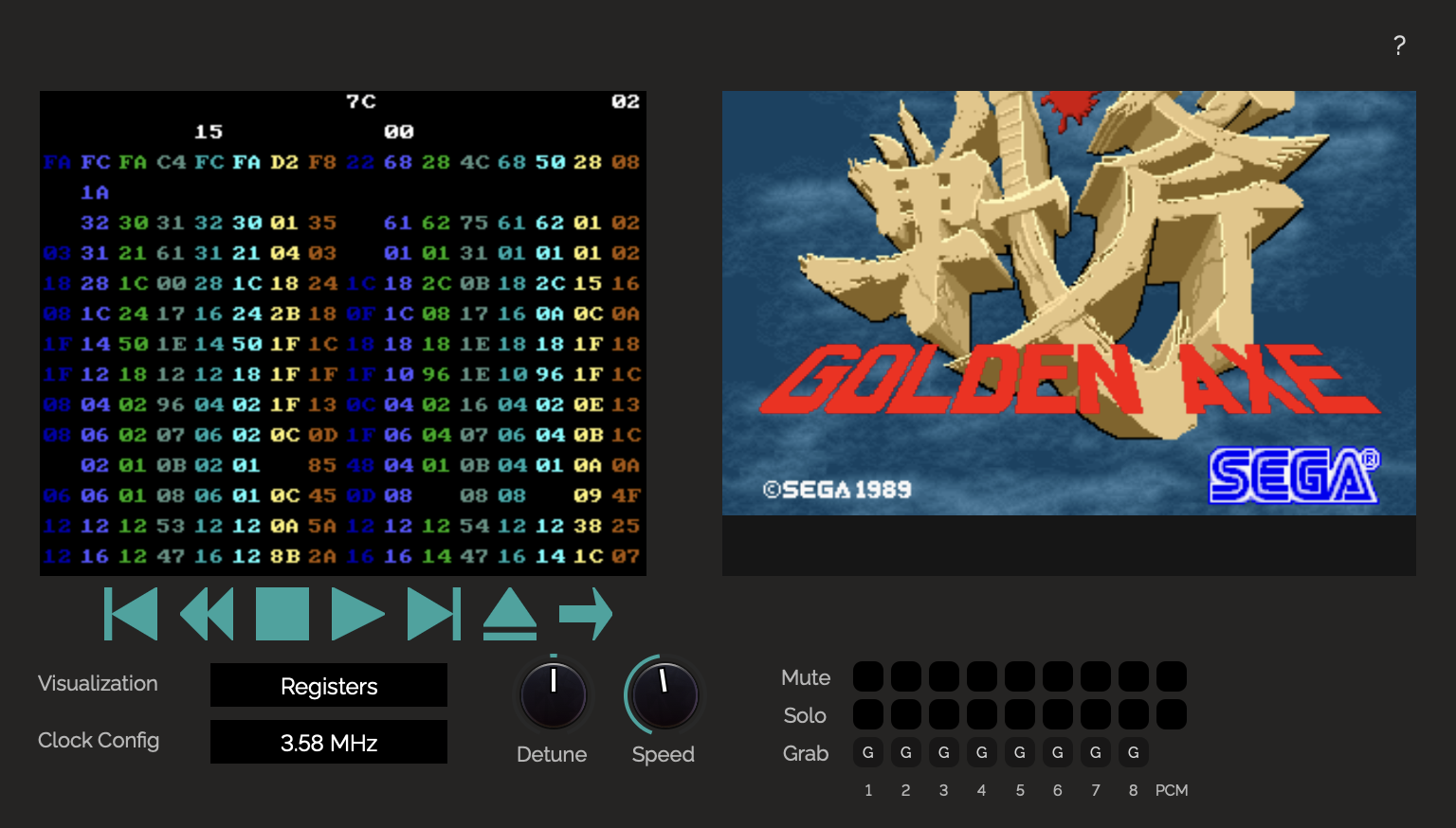Viewport: 1456px width, 828px height.
Task: Start playback with the play triangle
Action: click(x=358, y=614)
